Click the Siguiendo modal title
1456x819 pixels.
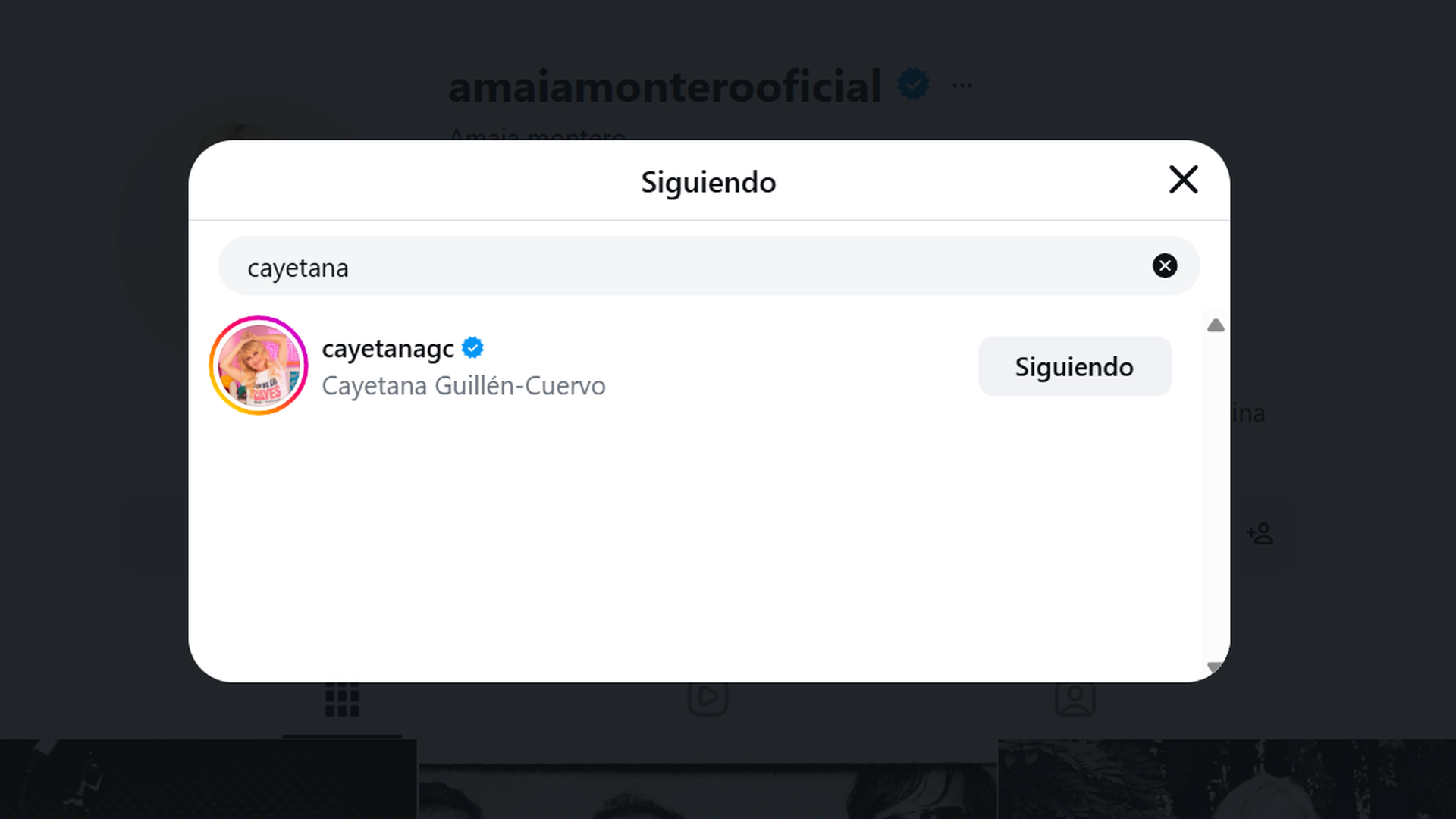708,181
